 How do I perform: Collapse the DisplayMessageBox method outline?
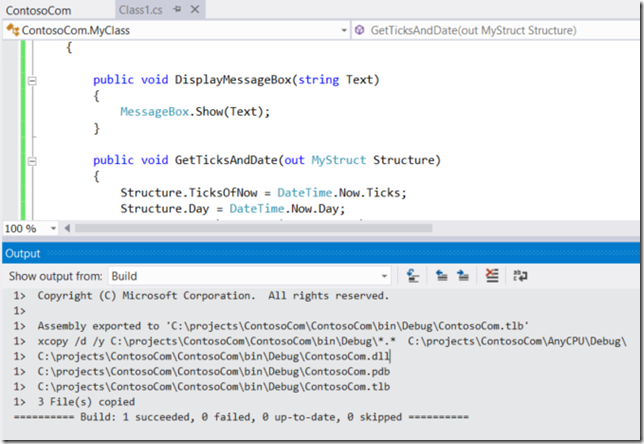(x=32, y=80)
